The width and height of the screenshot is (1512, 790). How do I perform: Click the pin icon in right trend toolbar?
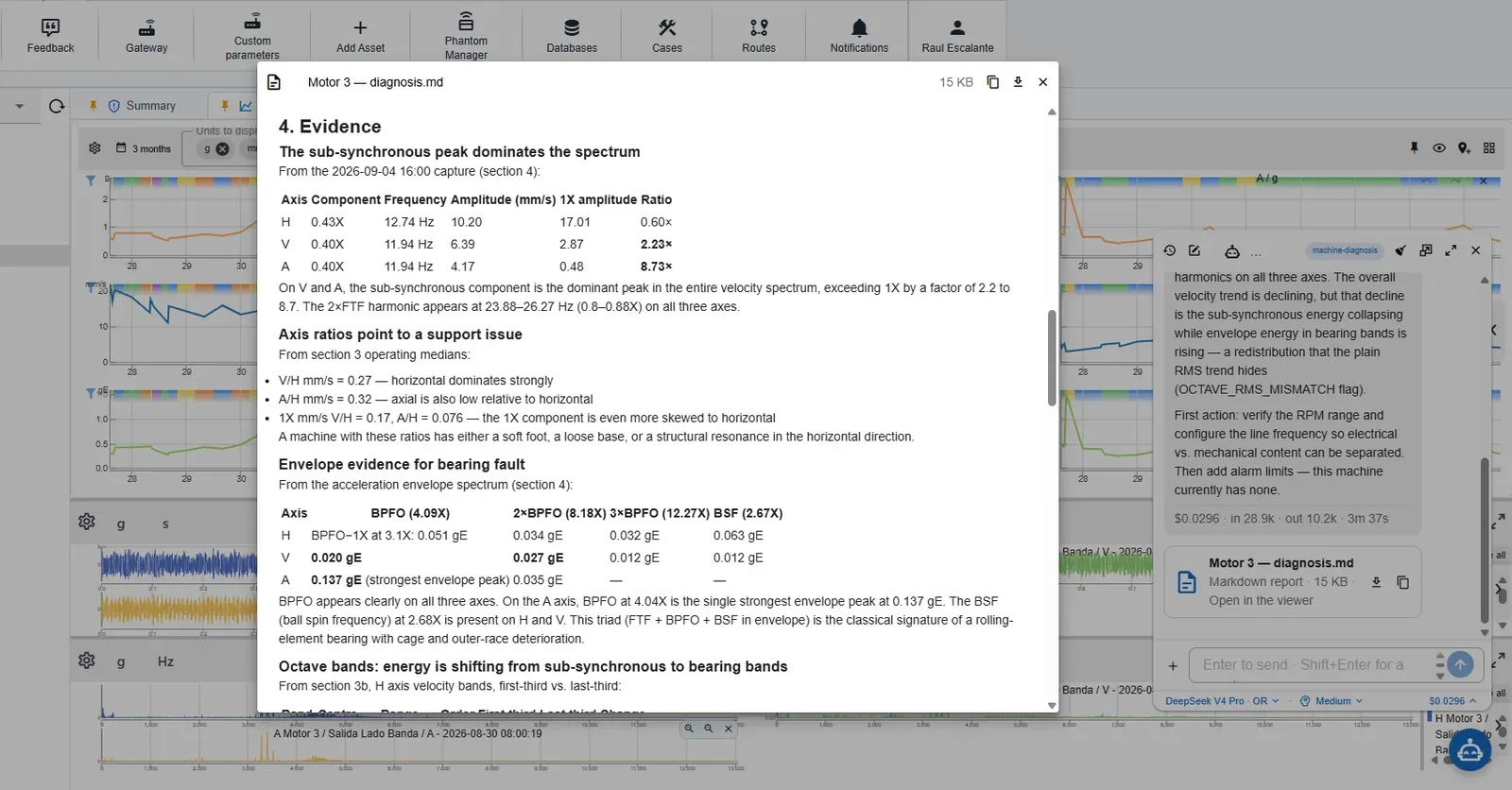coord(1414,148)
